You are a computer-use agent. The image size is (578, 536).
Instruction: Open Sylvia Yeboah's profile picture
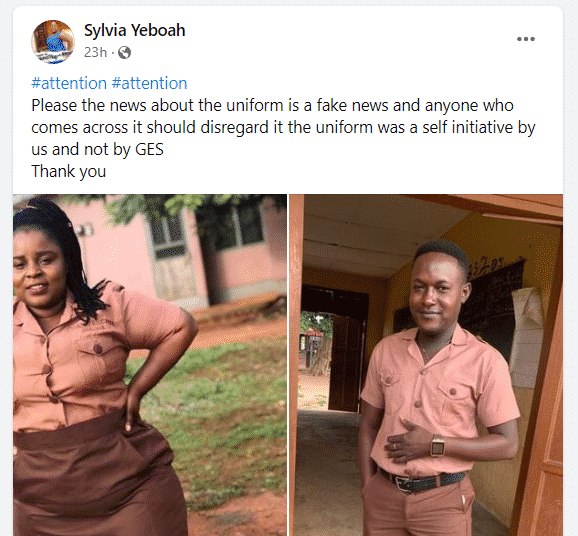tap(53, 42)
